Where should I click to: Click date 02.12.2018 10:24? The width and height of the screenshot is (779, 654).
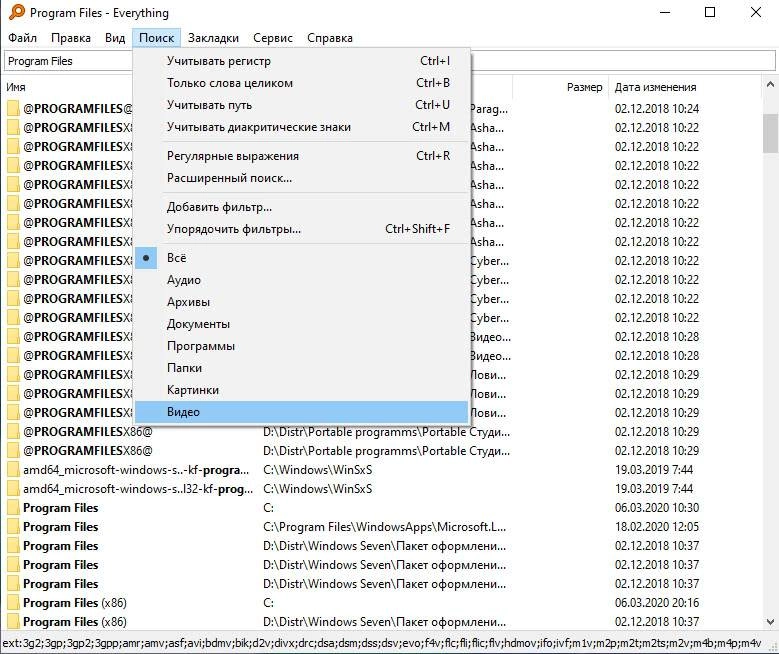tap(657, 108)
